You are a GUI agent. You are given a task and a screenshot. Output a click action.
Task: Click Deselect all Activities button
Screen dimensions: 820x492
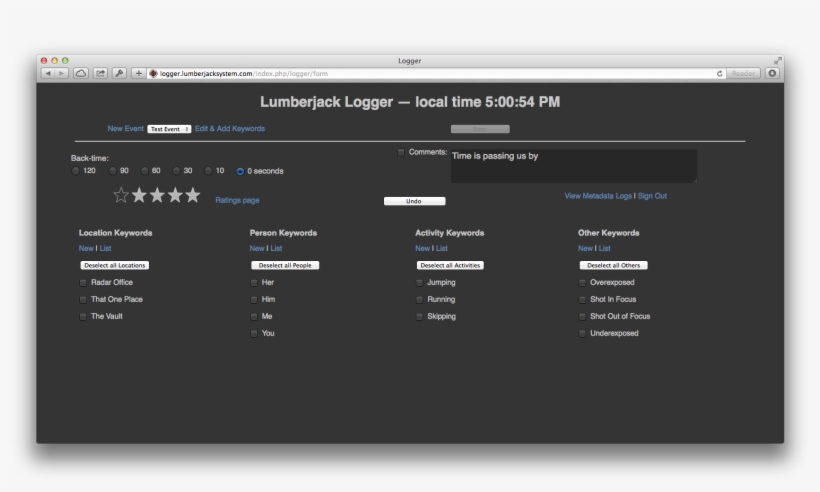coord(450,266)
